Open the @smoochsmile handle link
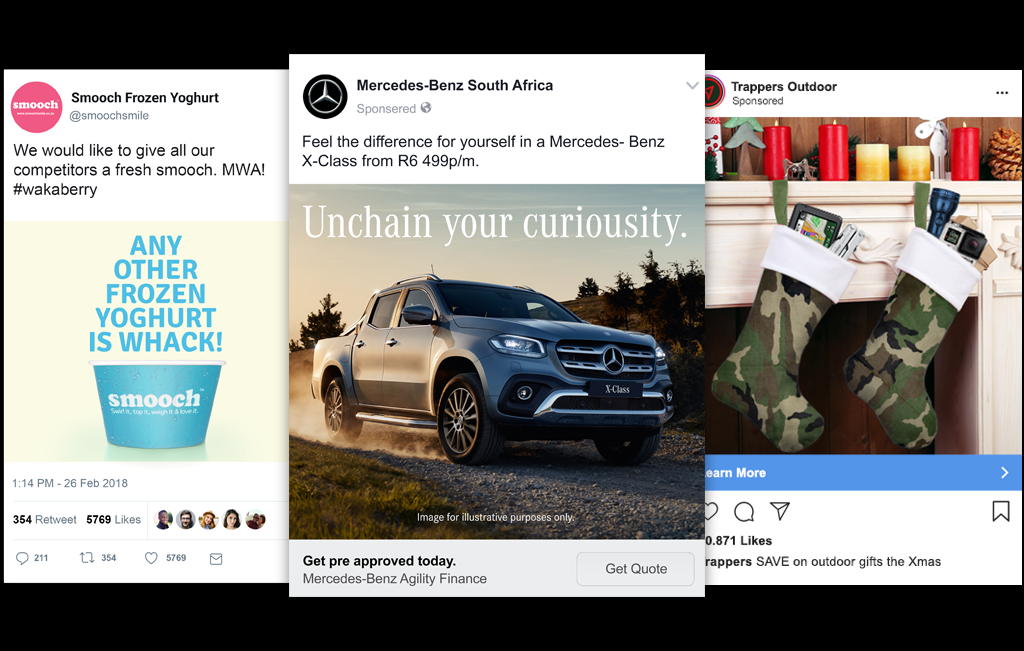1024x651 pixels. click(109, 116)
